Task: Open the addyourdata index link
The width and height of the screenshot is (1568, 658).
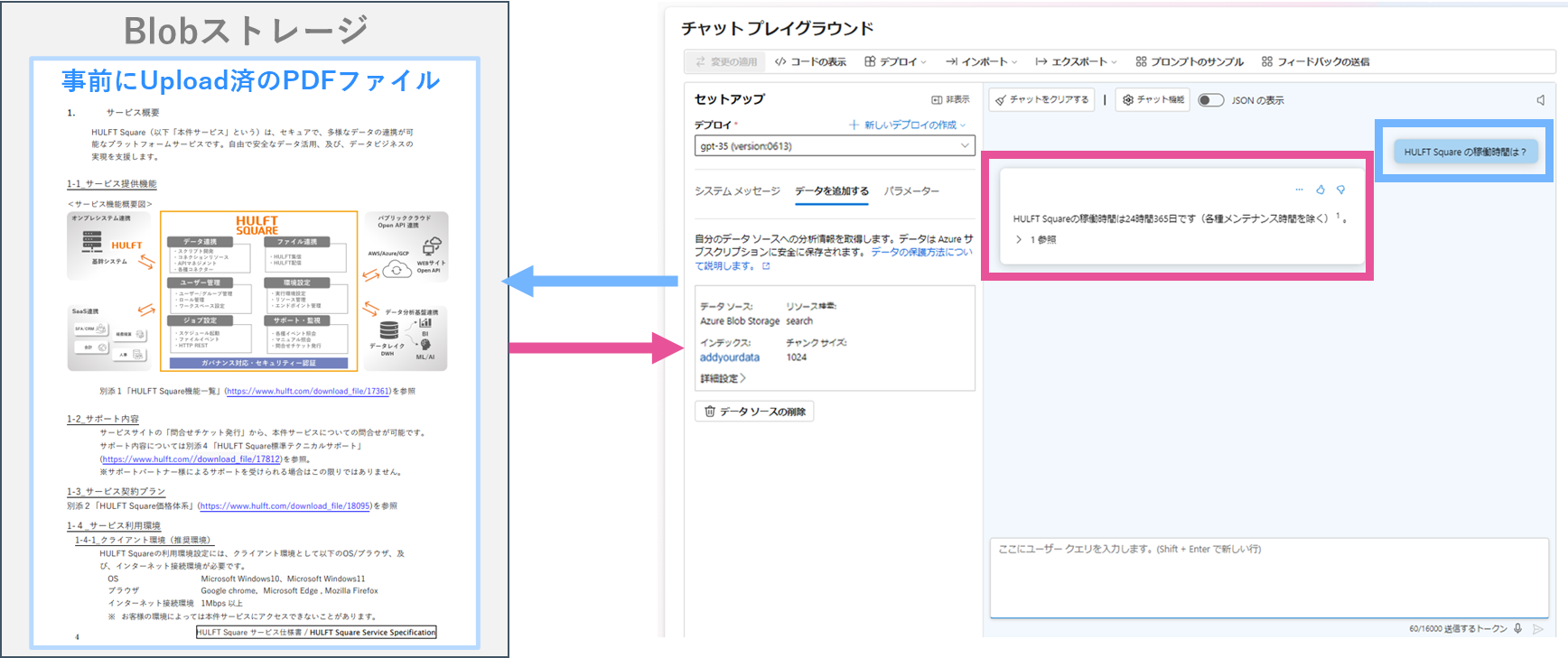Action: 730,357
